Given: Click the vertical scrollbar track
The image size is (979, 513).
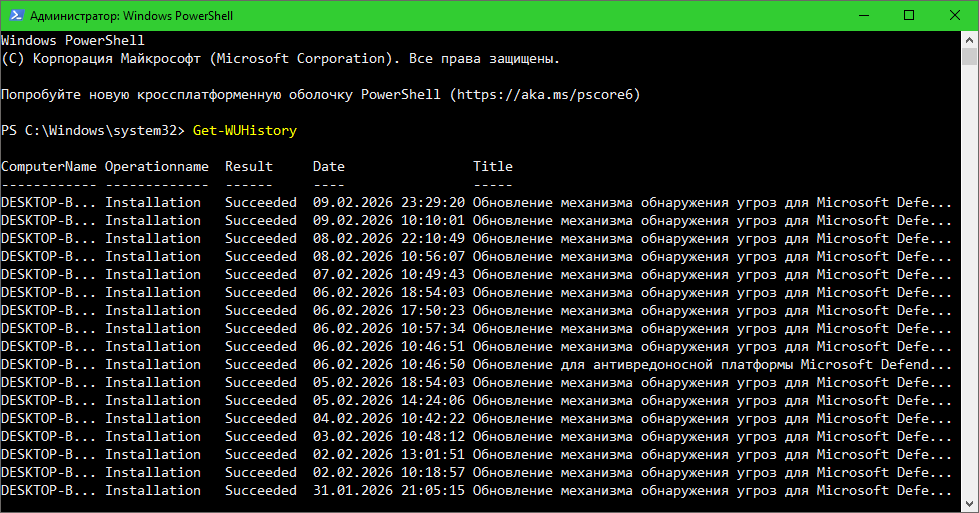Looking at the screenshot, I should [x=970, y=300].
